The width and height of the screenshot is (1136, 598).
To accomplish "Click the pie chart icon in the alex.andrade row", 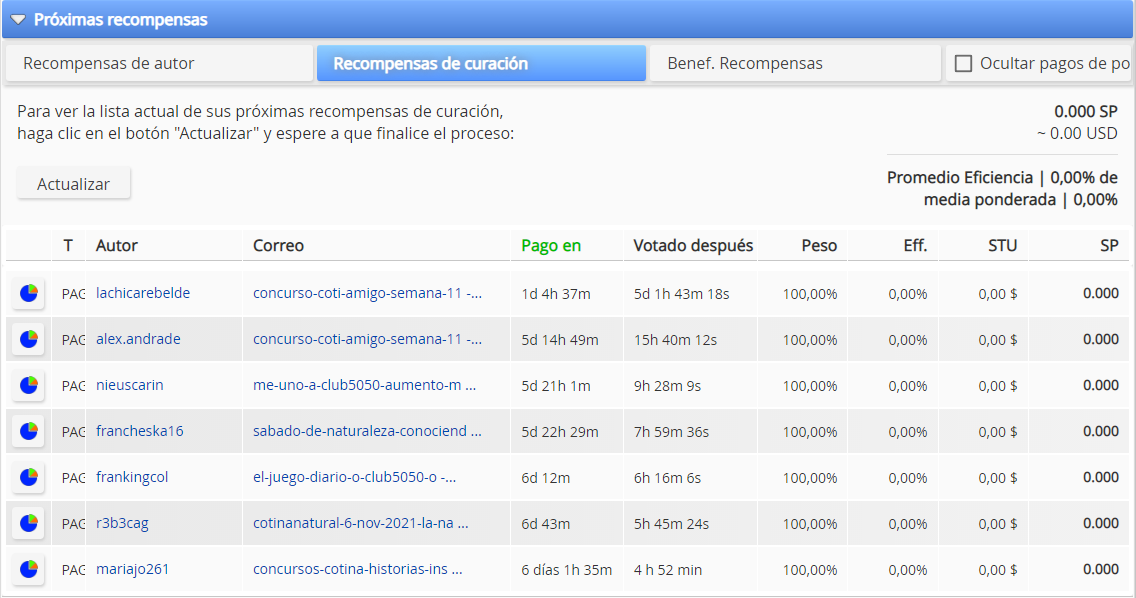I will (28, 339).
